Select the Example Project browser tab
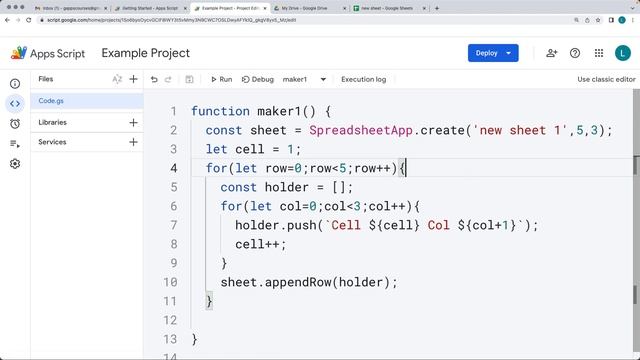 click(230, 8)
